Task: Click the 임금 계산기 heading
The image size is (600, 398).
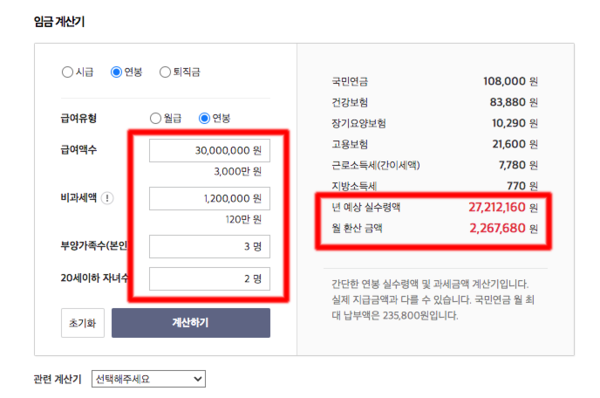Action: (x=59, y=21)
